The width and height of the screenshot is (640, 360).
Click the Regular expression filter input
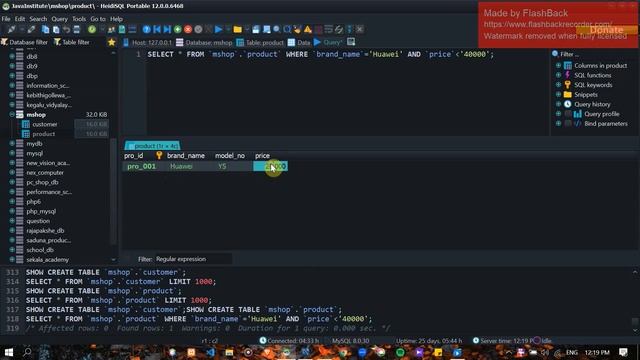pyautogui.click(x=193, y=259)
